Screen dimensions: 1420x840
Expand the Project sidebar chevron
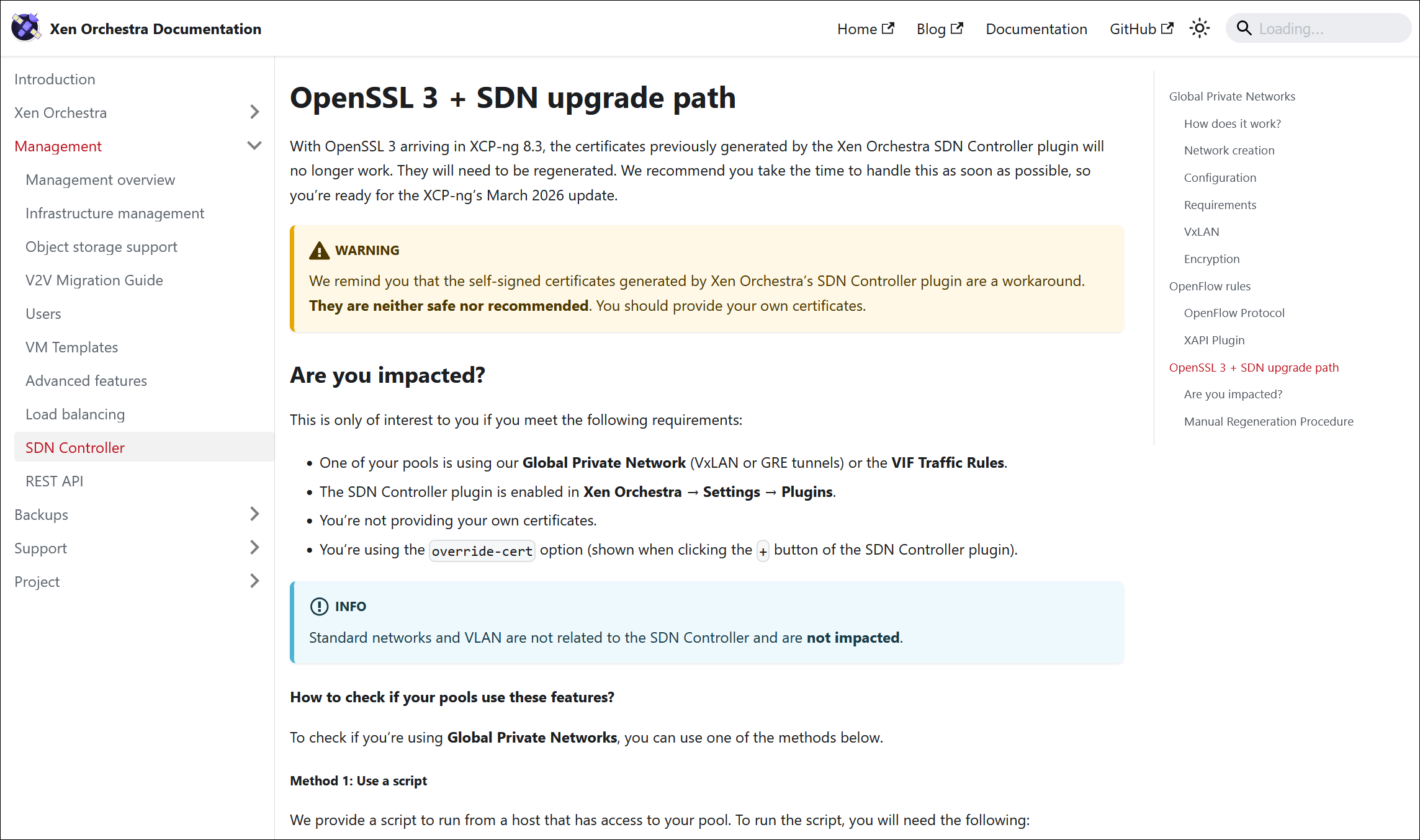tap(254, 581)
